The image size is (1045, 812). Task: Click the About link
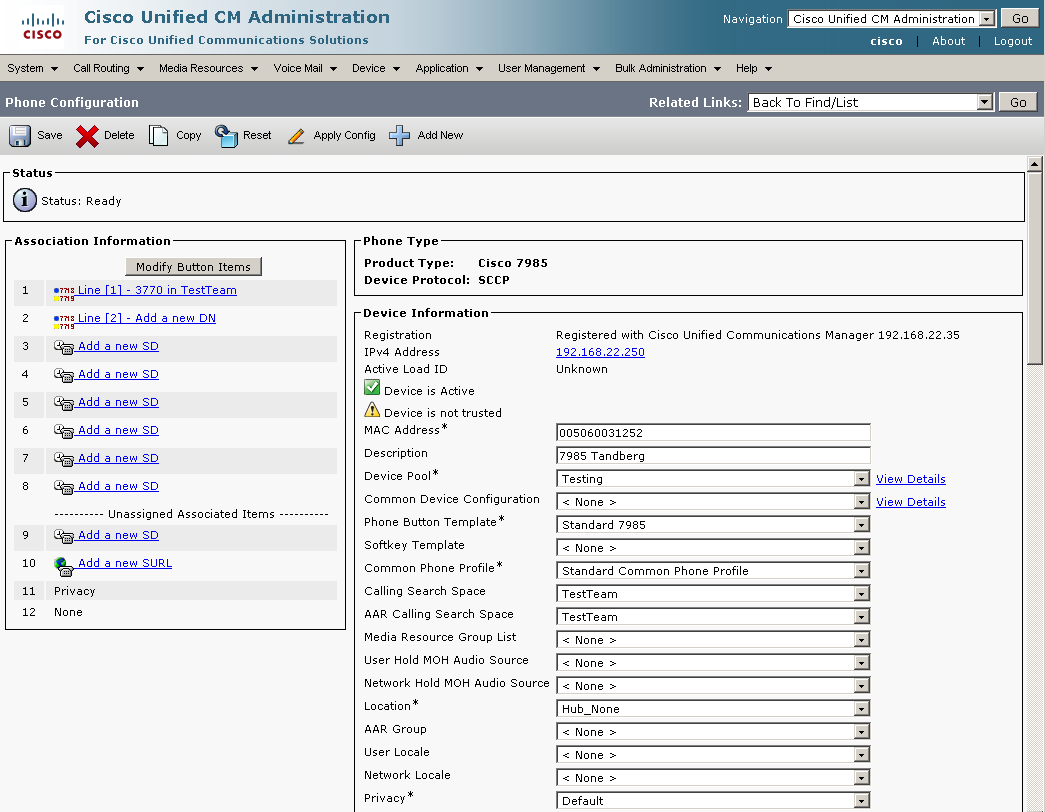point(948,41)
